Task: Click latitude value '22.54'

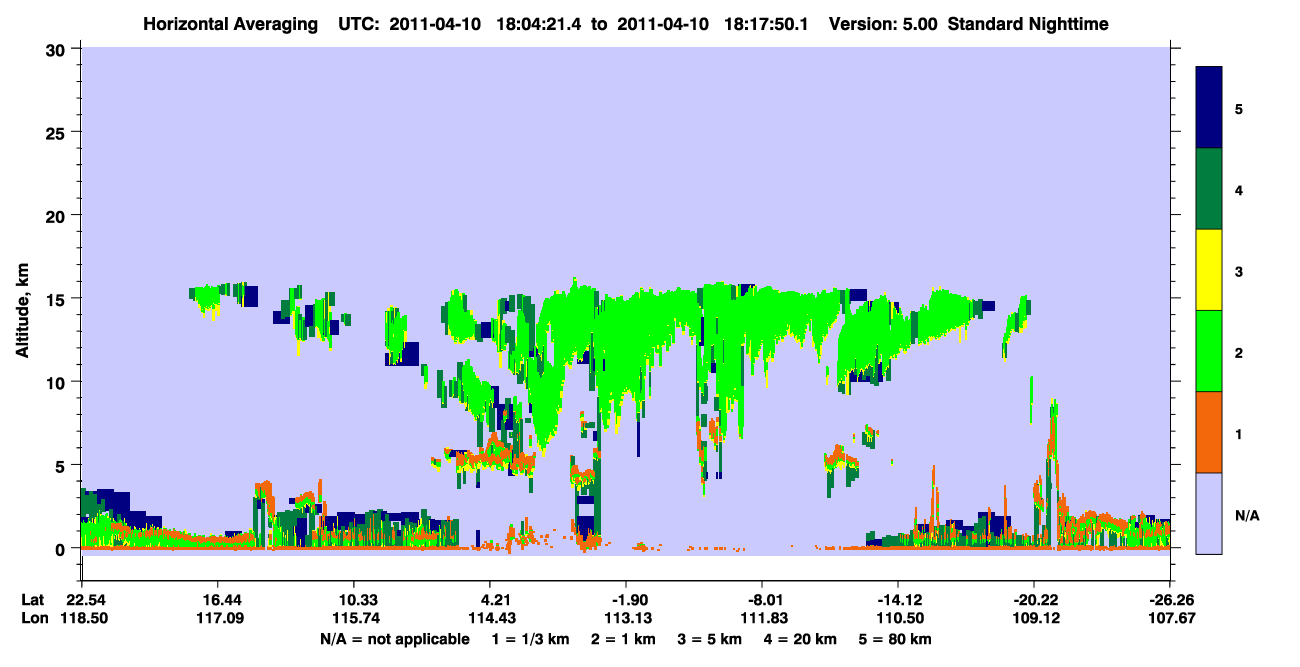Action: click(x=82, y=600)
